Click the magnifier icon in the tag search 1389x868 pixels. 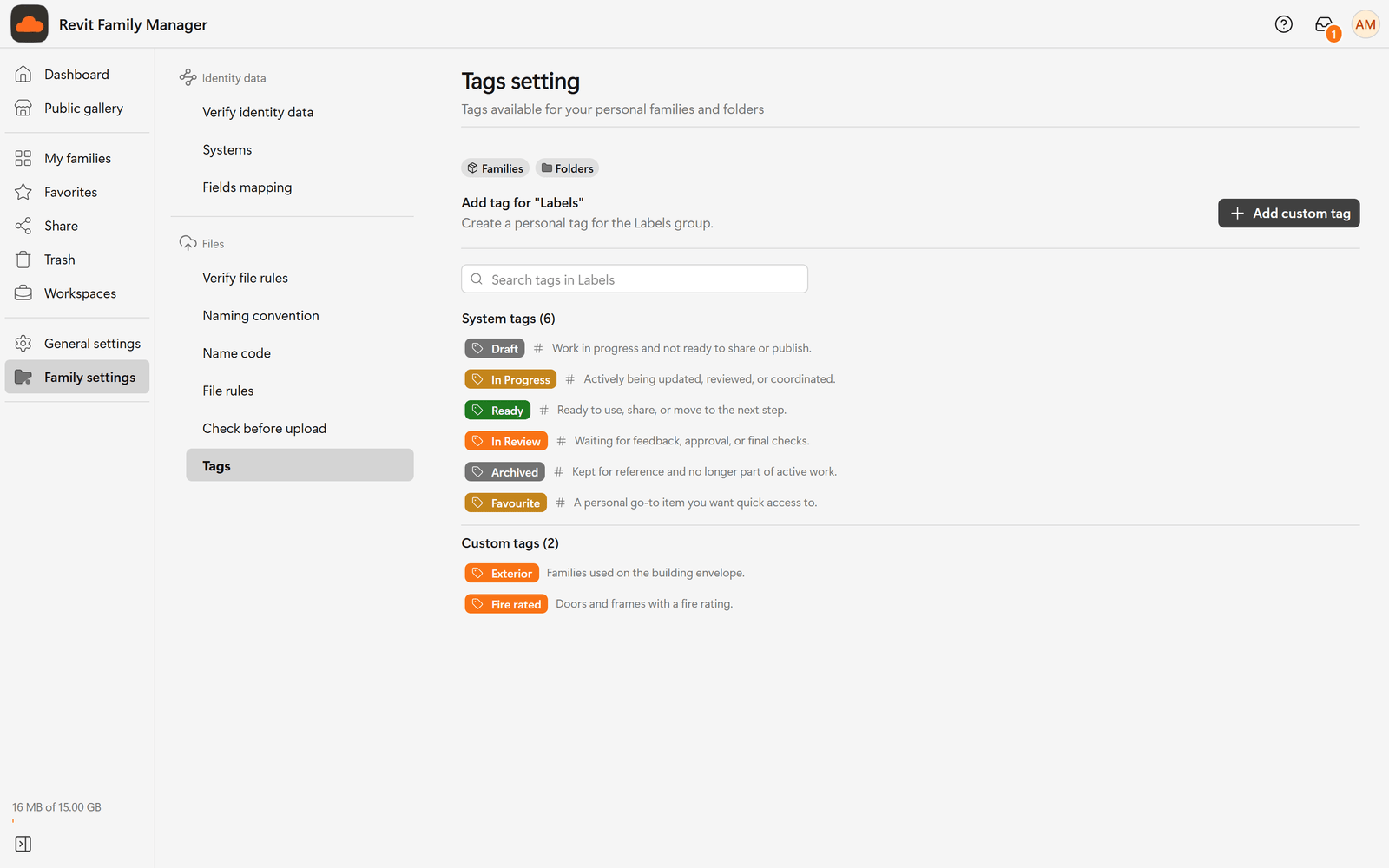477,279
